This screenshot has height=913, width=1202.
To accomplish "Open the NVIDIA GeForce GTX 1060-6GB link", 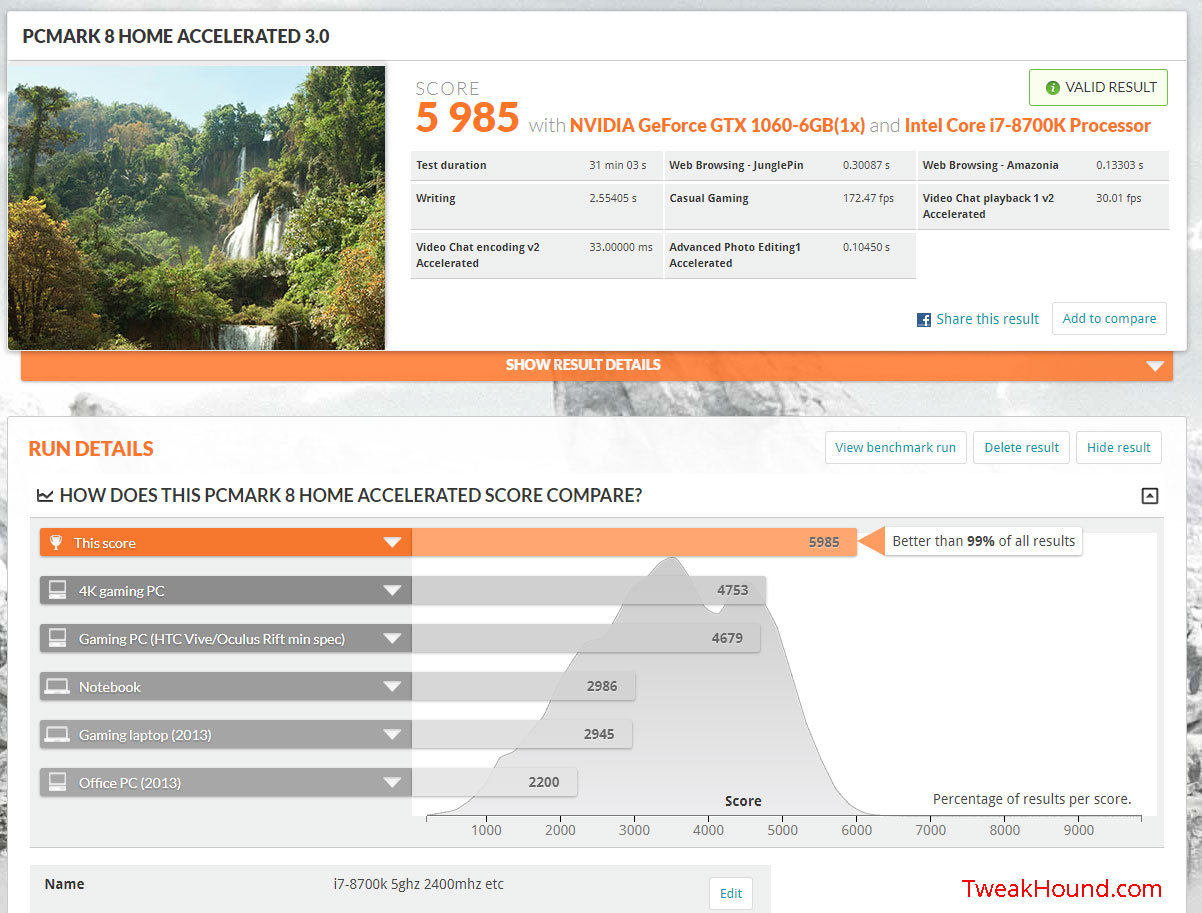I will pos(717,126).
